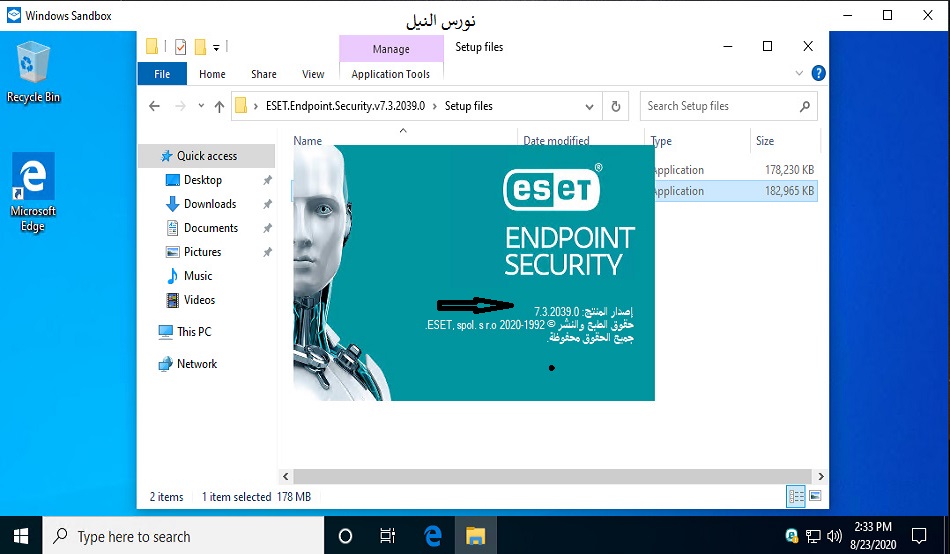Expand the ribbon using chevron
Image resolution: width=950 pixels, height=554 pixels.
(799, 73)
